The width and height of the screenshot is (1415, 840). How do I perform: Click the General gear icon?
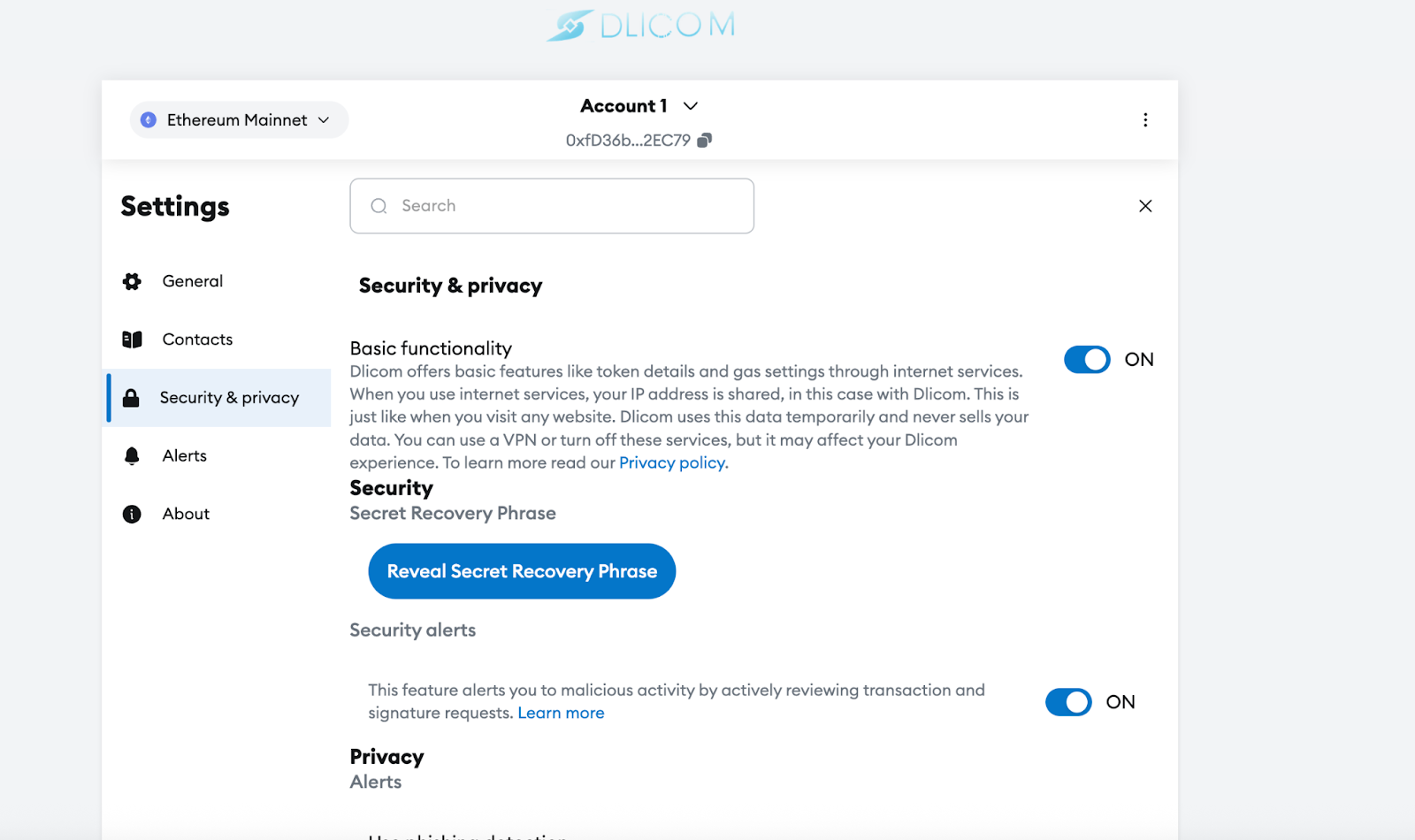click(132, 281)
